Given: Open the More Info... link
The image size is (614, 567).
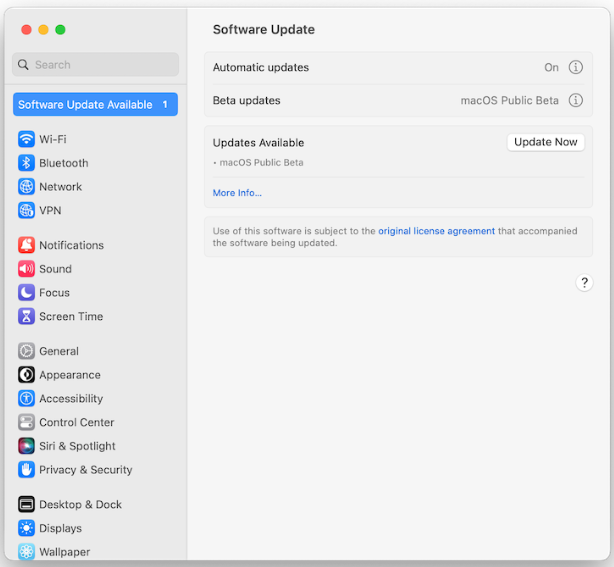Looking at the screenshot, I should (x=237, y=193).
